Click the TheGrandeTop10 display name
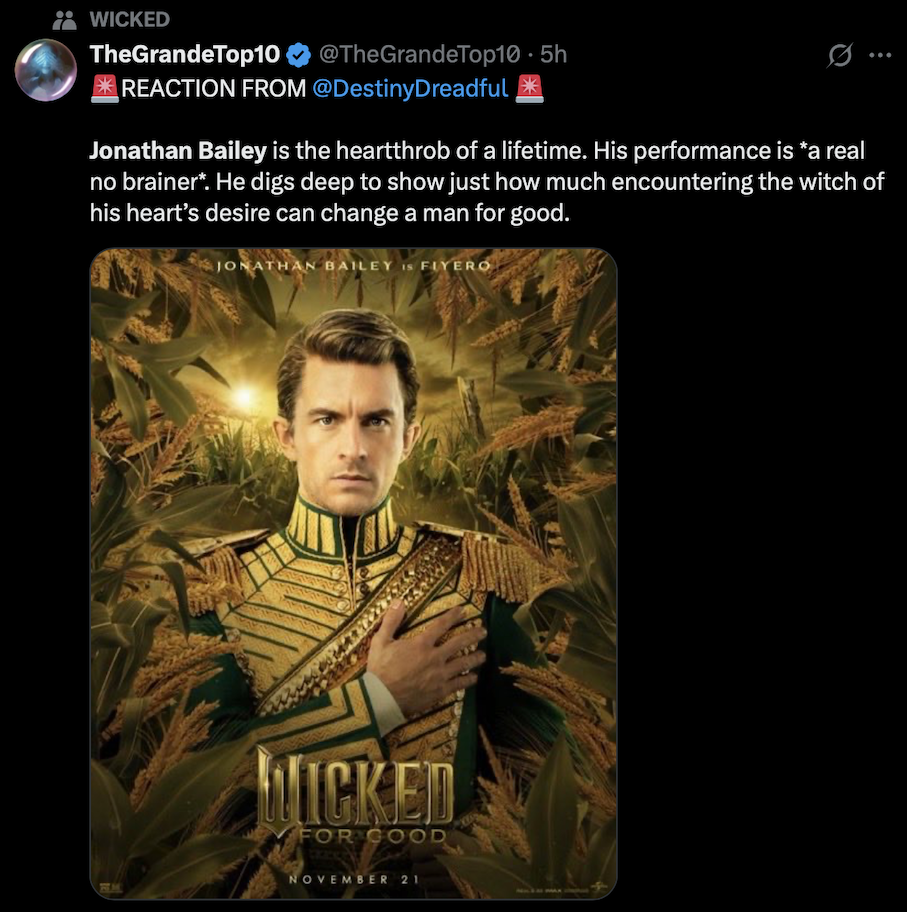The height and width of the screenshot is (912, 907). (186, 54)
